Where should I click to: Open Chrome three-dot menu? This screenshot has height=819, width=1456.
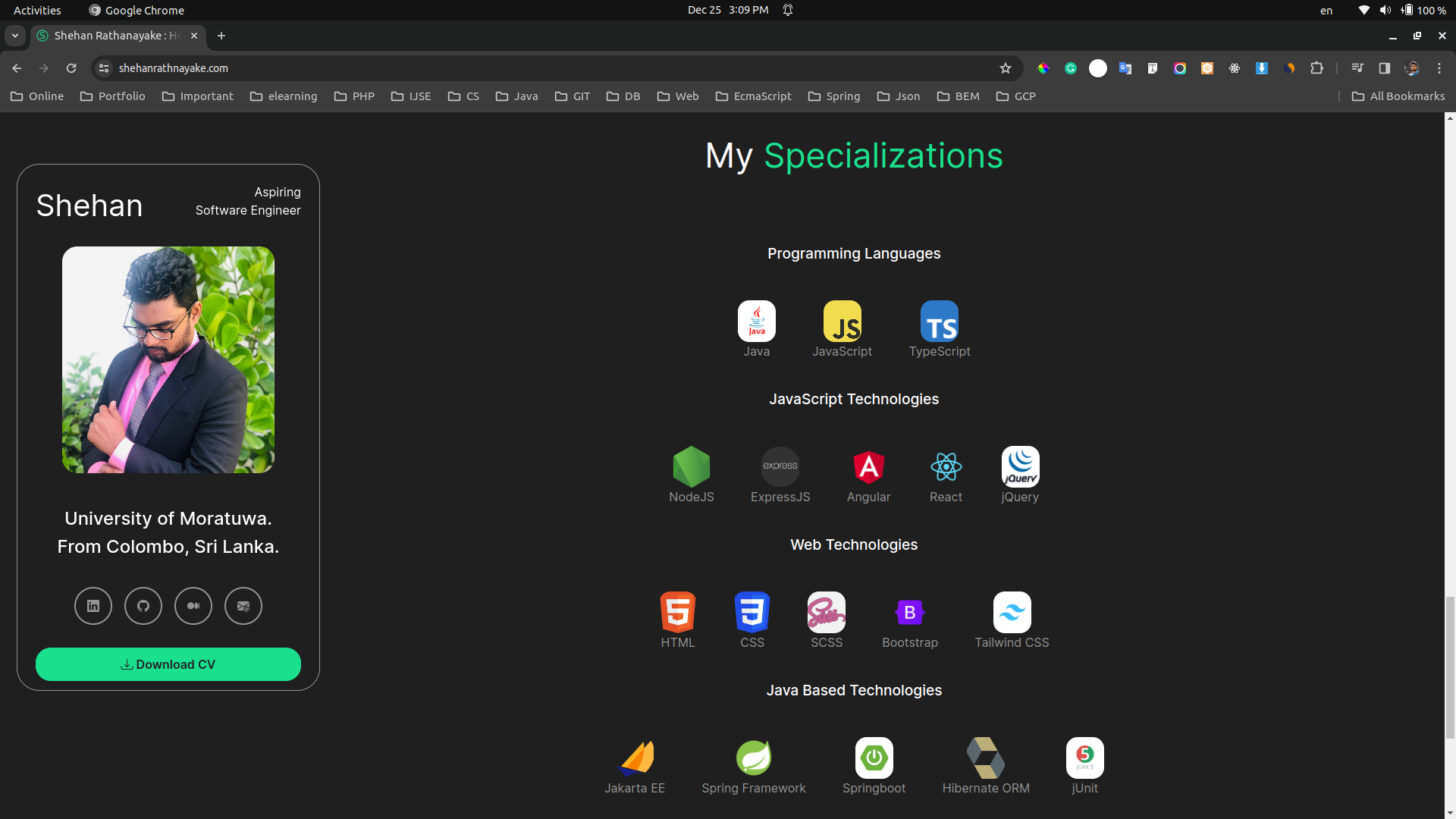coord(1439,68)
